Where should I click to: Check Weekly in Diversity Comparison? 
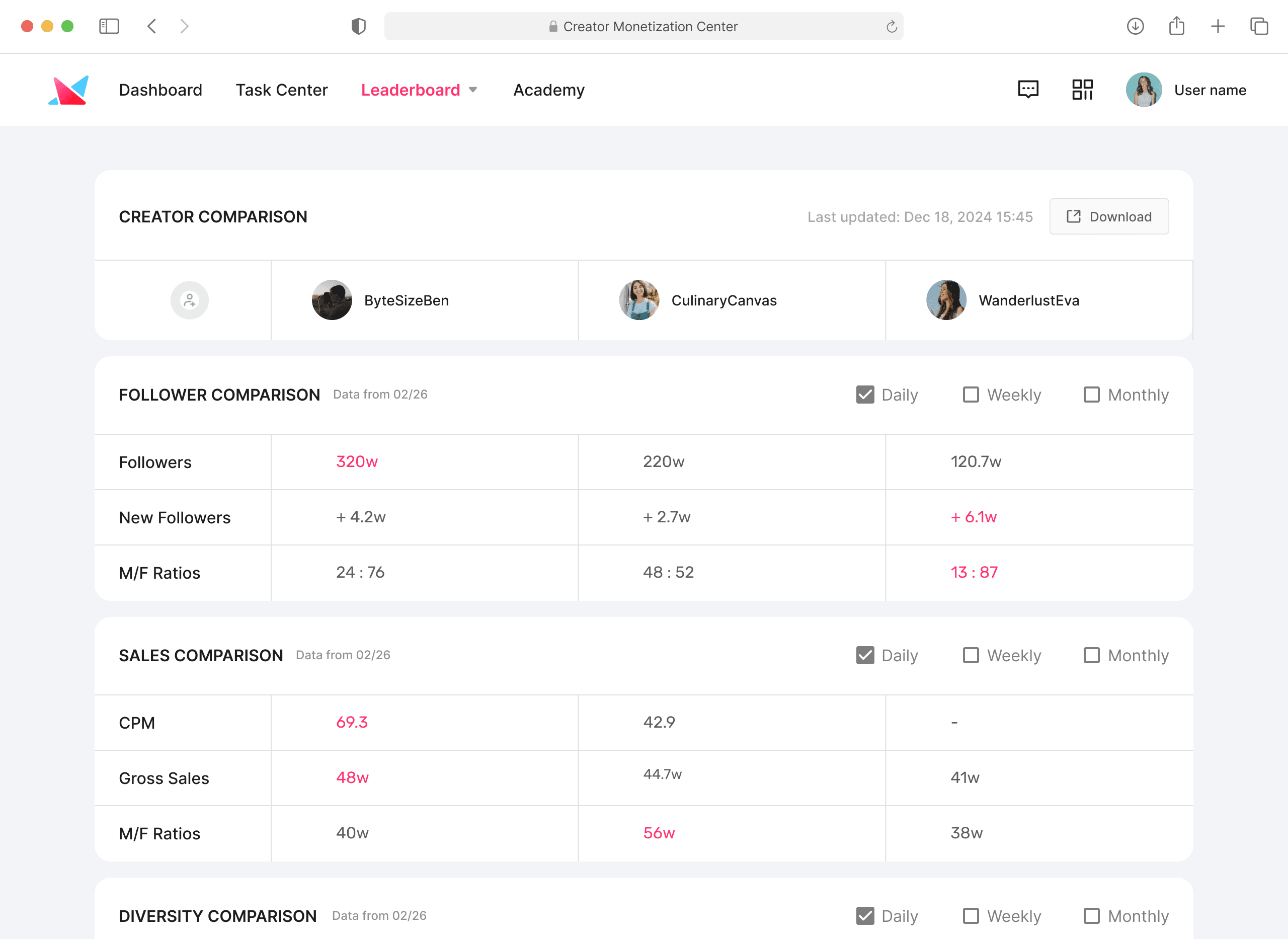pos(971,916)
